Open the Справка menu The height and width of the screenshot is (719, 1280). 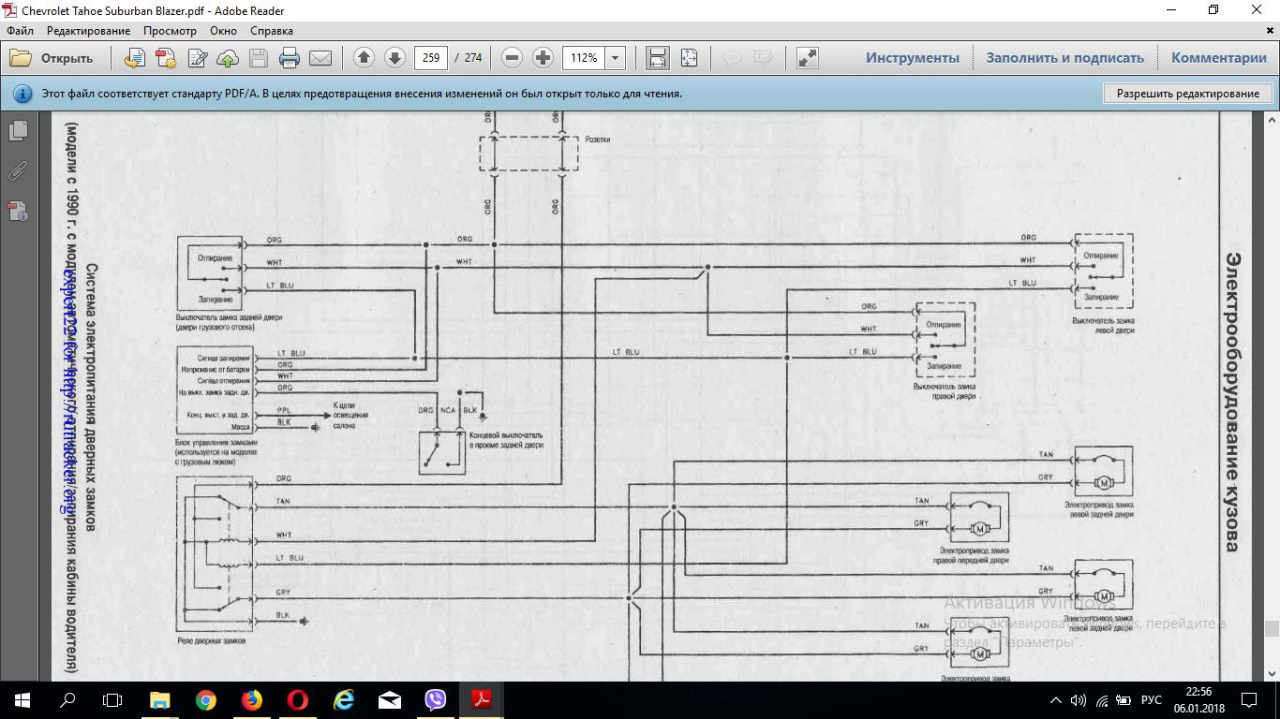(x=271, y=31)
